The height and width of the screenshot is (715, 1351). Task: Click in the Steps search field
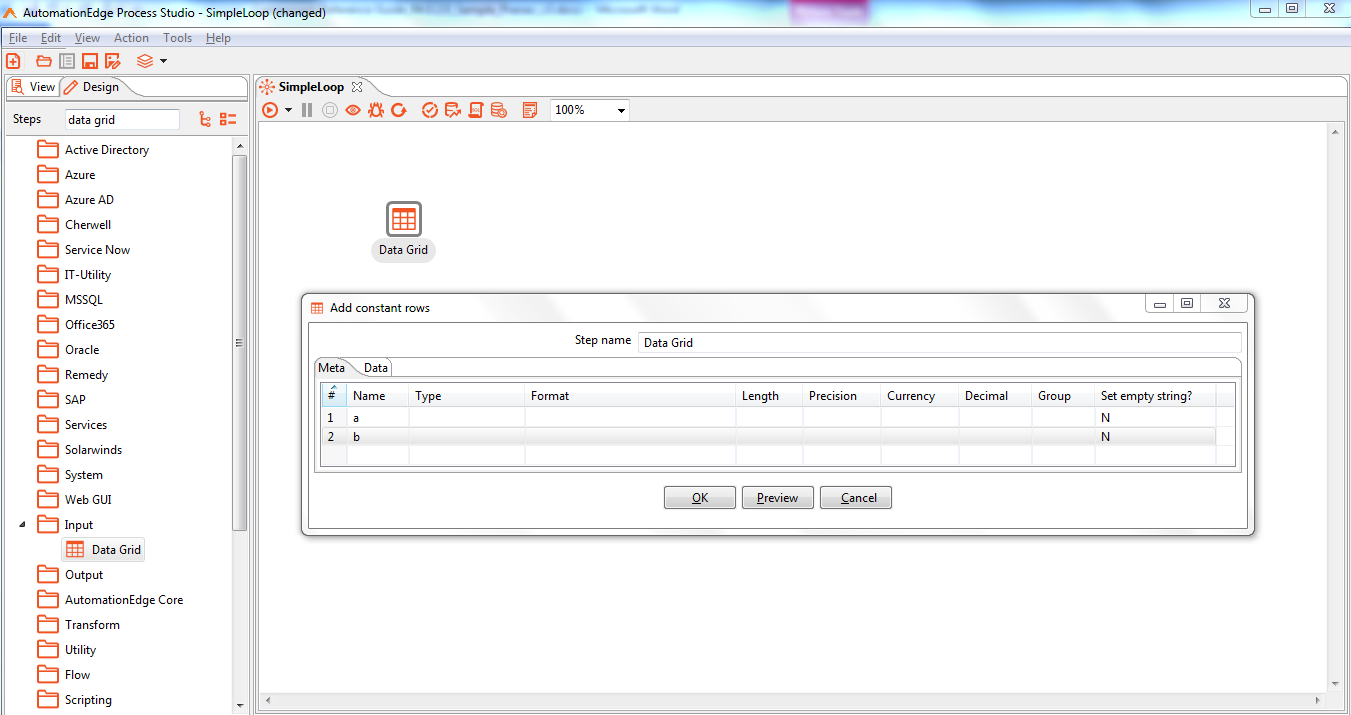pos(122,120)
